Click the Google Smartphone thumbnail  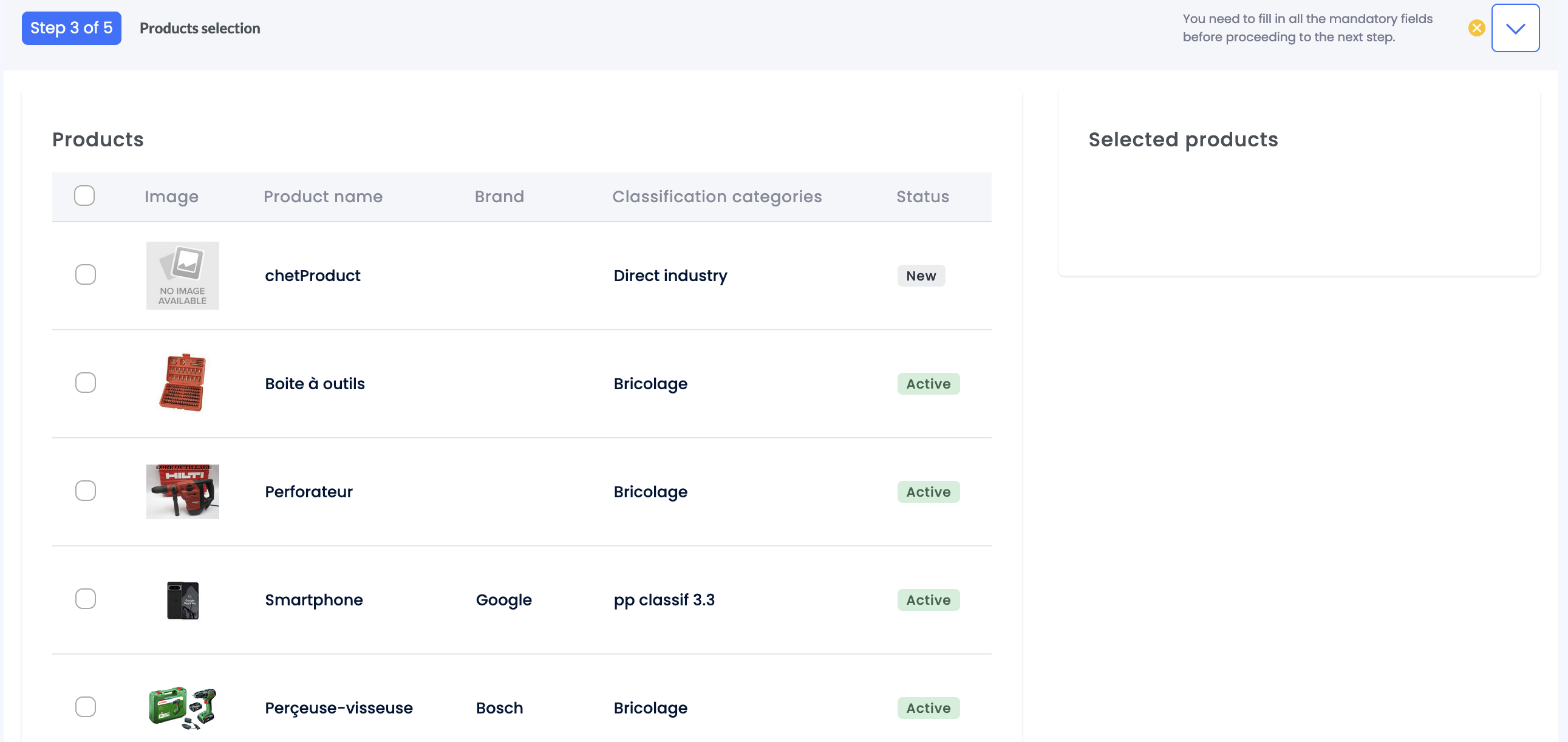182,599
